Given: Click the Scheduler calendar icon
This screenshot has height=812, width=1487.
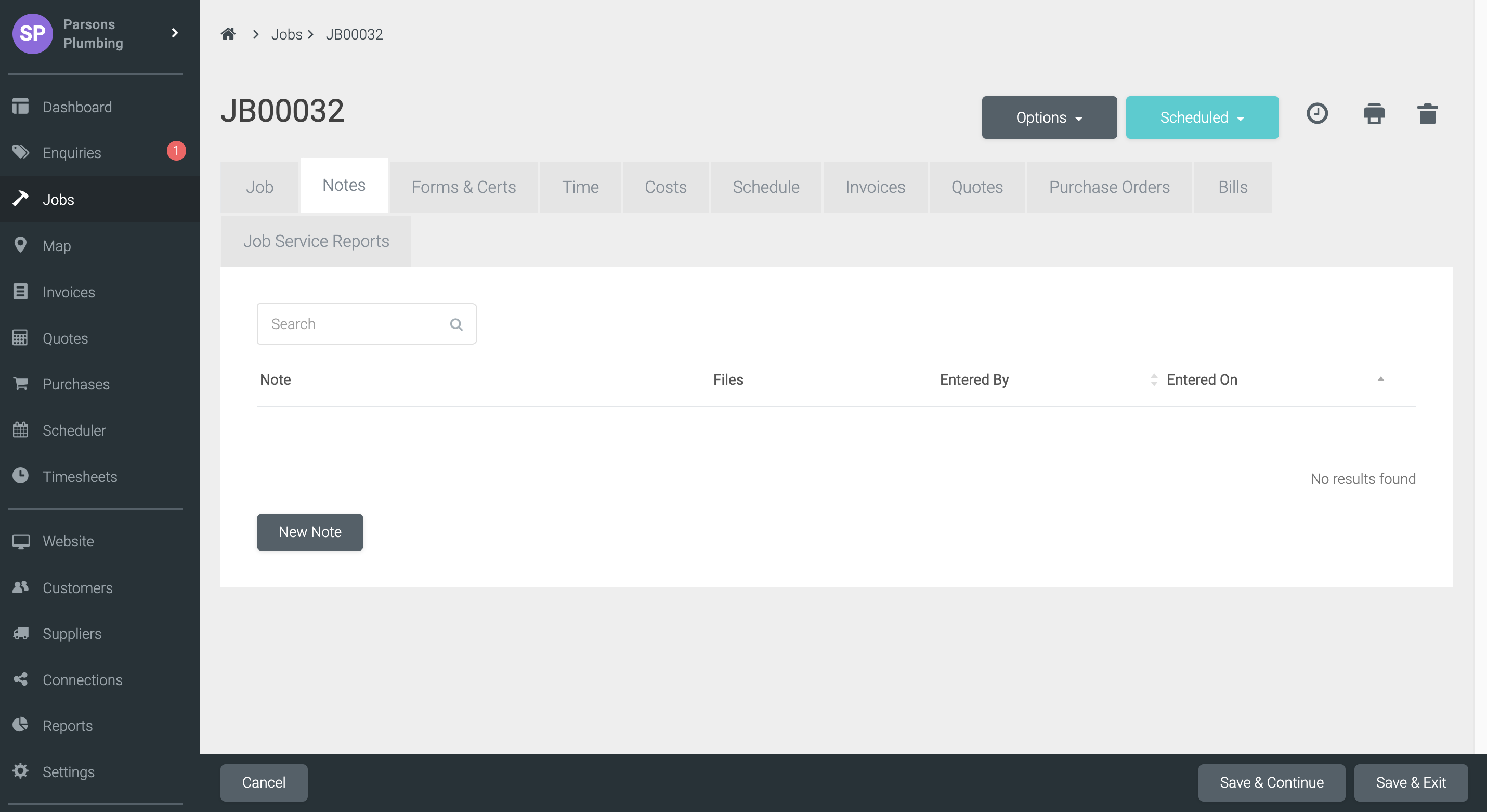Looking at the screenshot, I should point(20,430).
